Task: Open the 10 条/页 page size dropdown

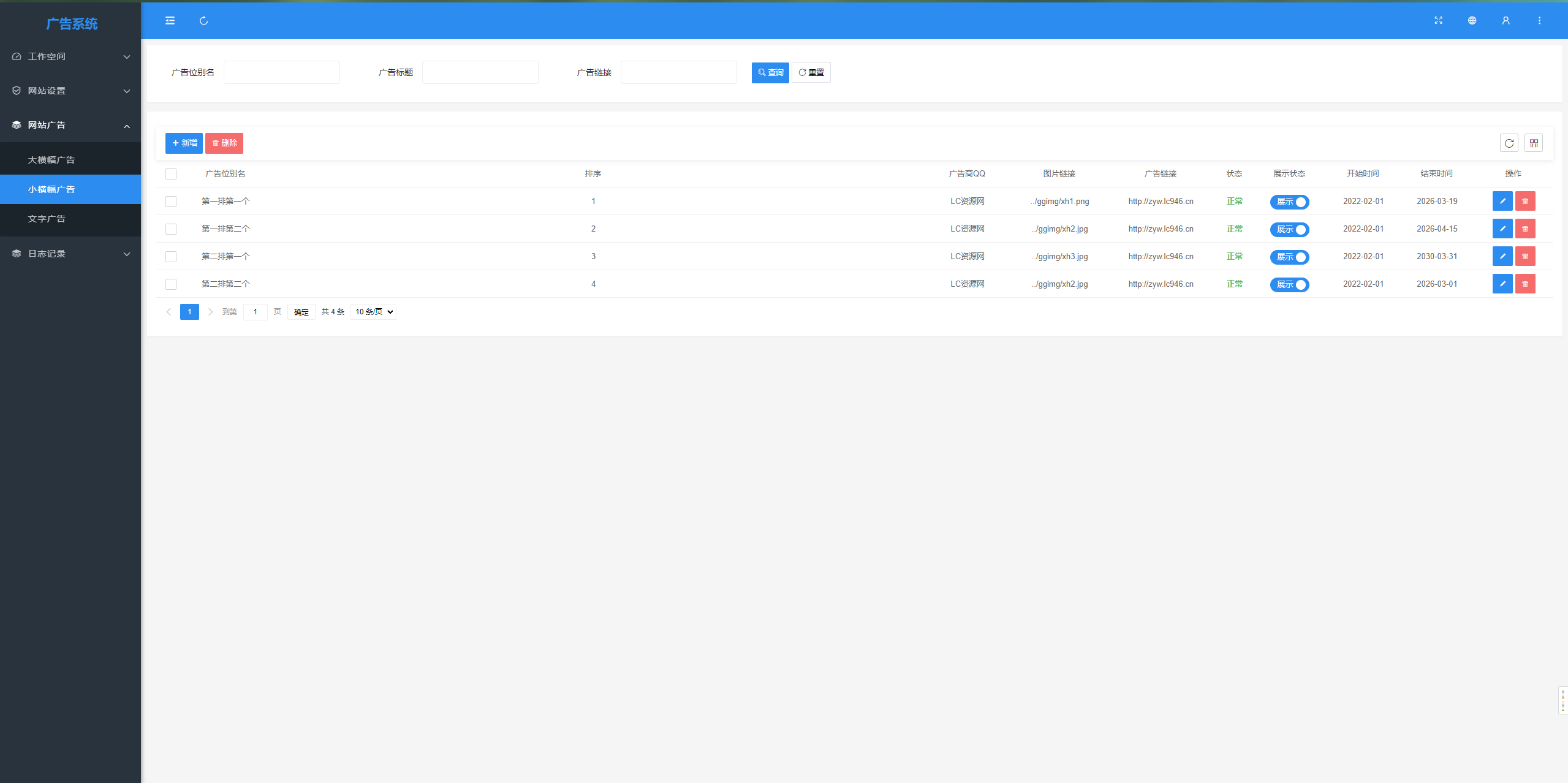Action: click(374, 312)
